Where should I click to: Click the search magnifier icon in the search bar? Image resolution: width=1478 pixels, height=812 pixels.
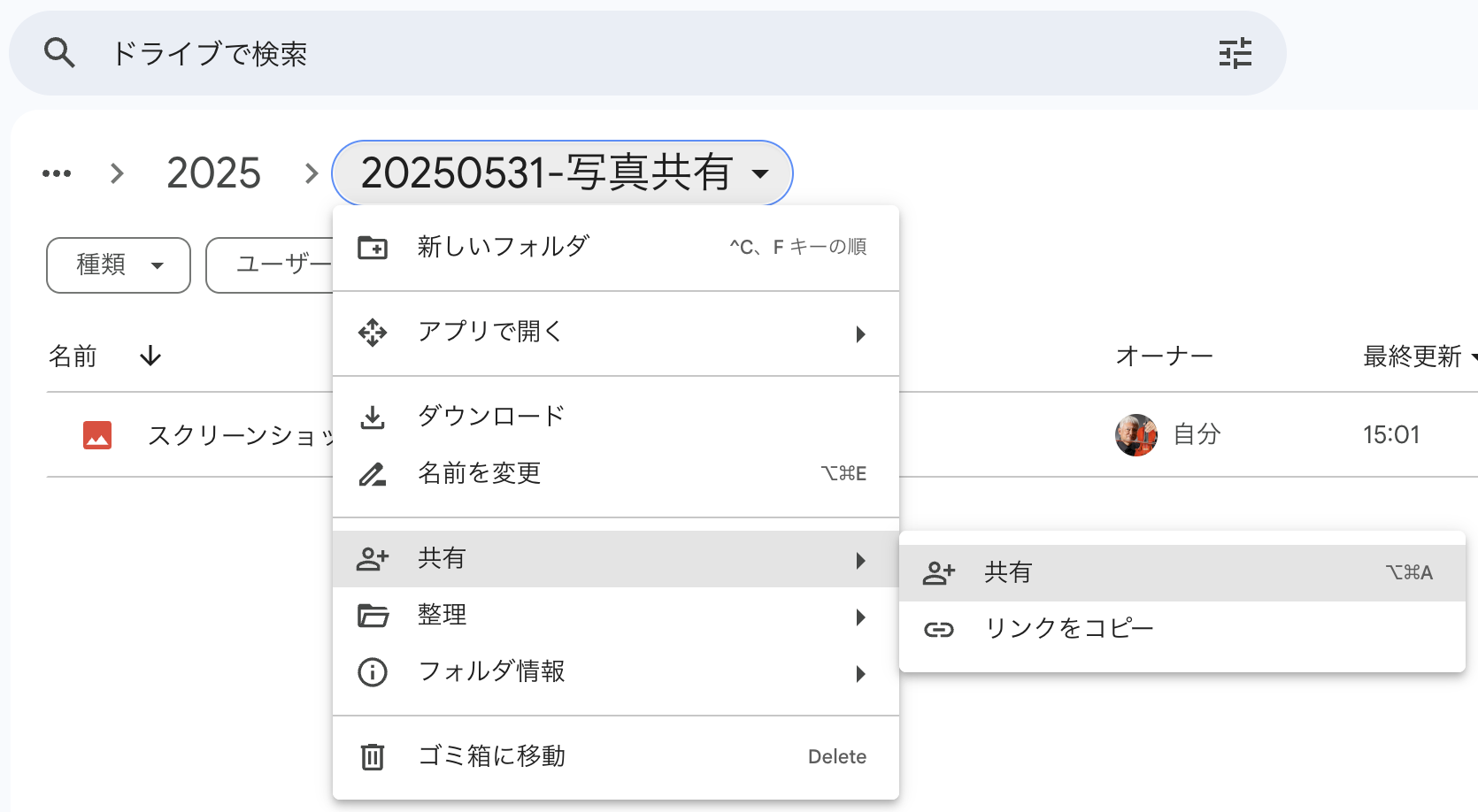59,52
